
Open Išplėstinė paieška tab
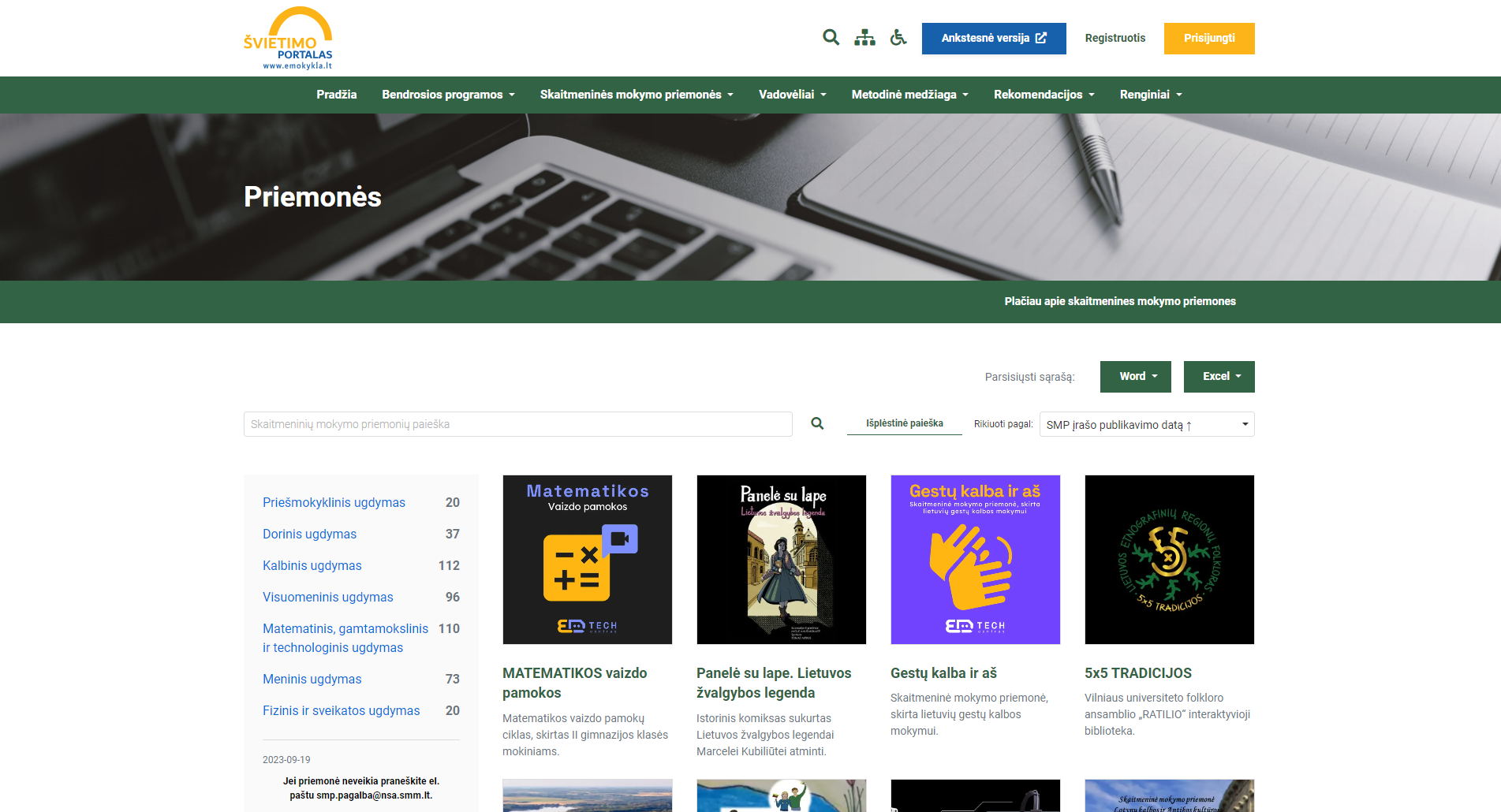(x=905, y=423)
